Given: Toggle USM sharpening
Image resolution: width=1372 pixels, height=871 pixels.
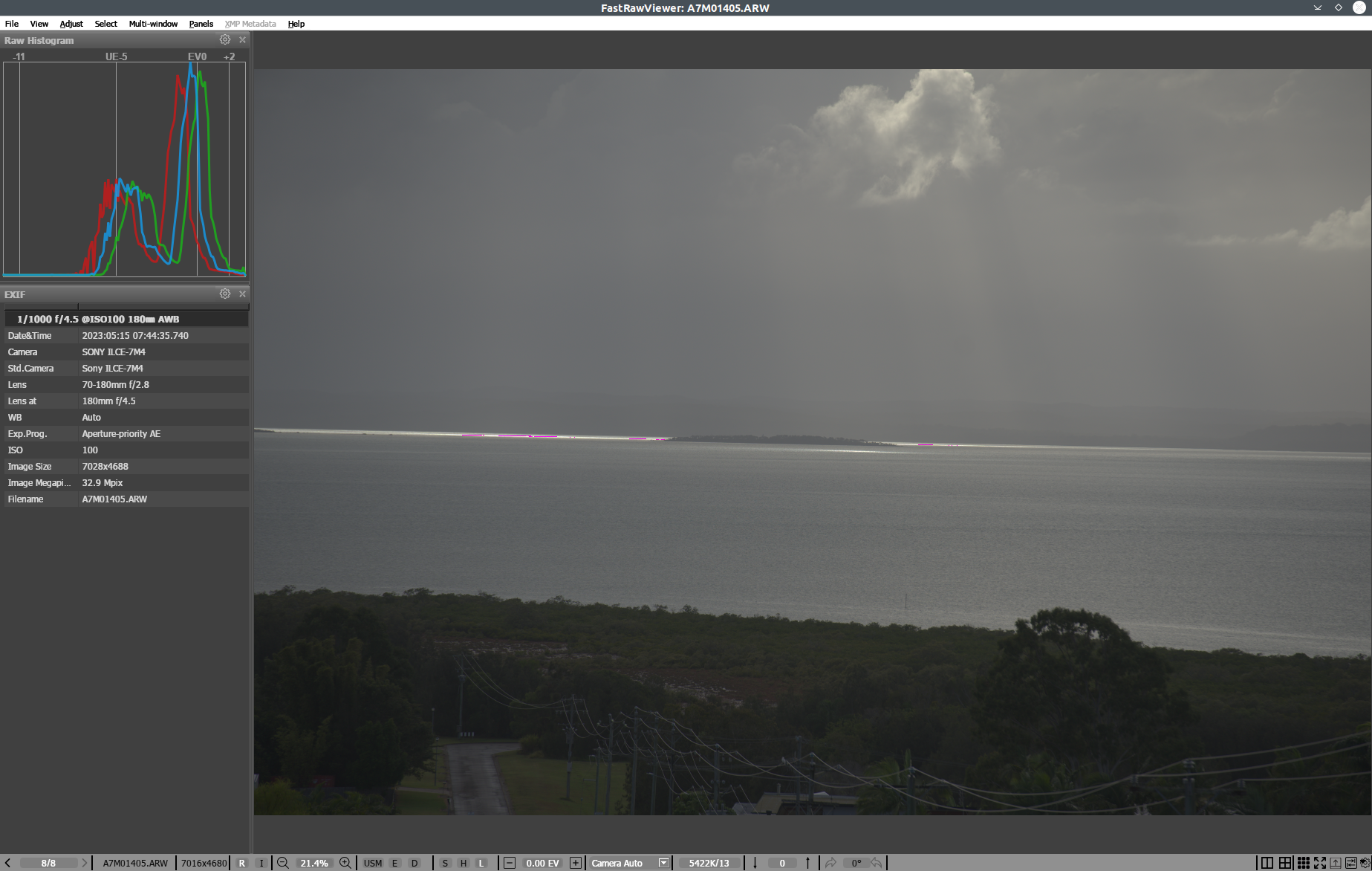Looking at the screenshot, I should click(373, 863).
